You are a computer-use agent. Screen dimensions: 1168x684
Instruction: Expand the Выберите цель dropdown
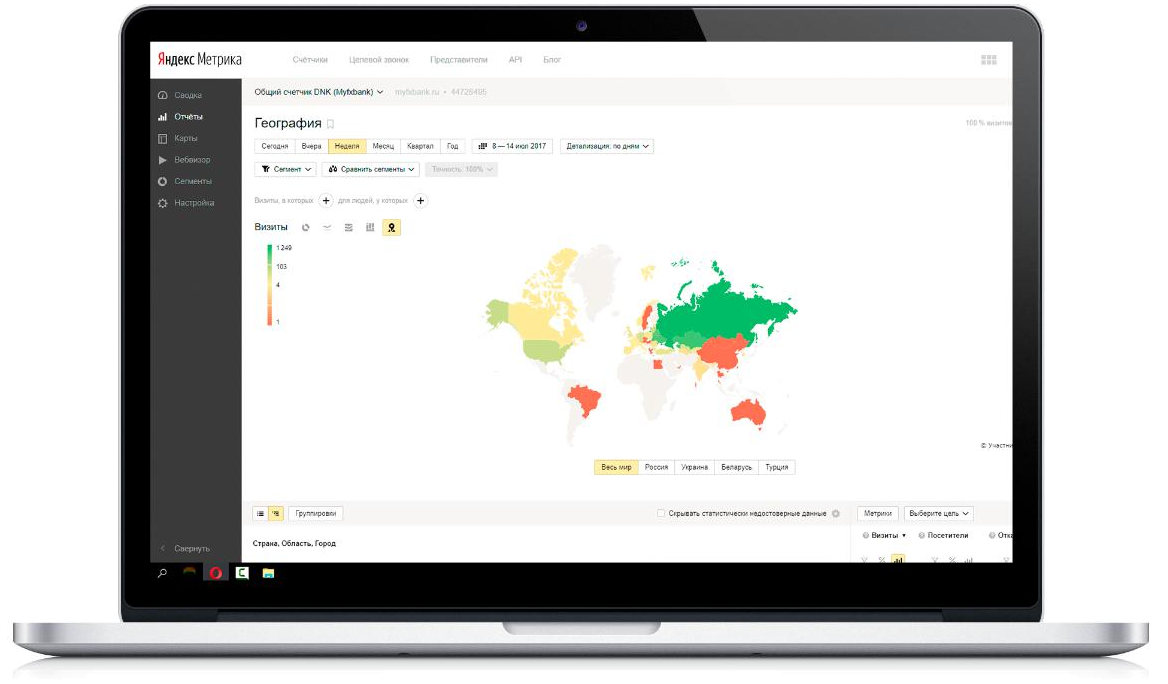click(x=939, y=513)
